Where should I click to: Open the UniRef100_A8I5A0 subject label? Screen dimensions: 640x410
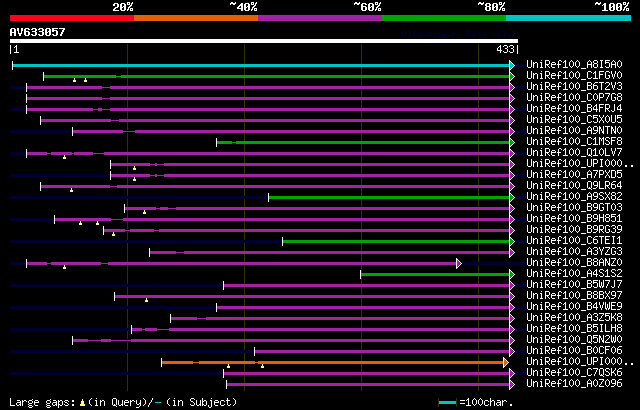(574, 64)
